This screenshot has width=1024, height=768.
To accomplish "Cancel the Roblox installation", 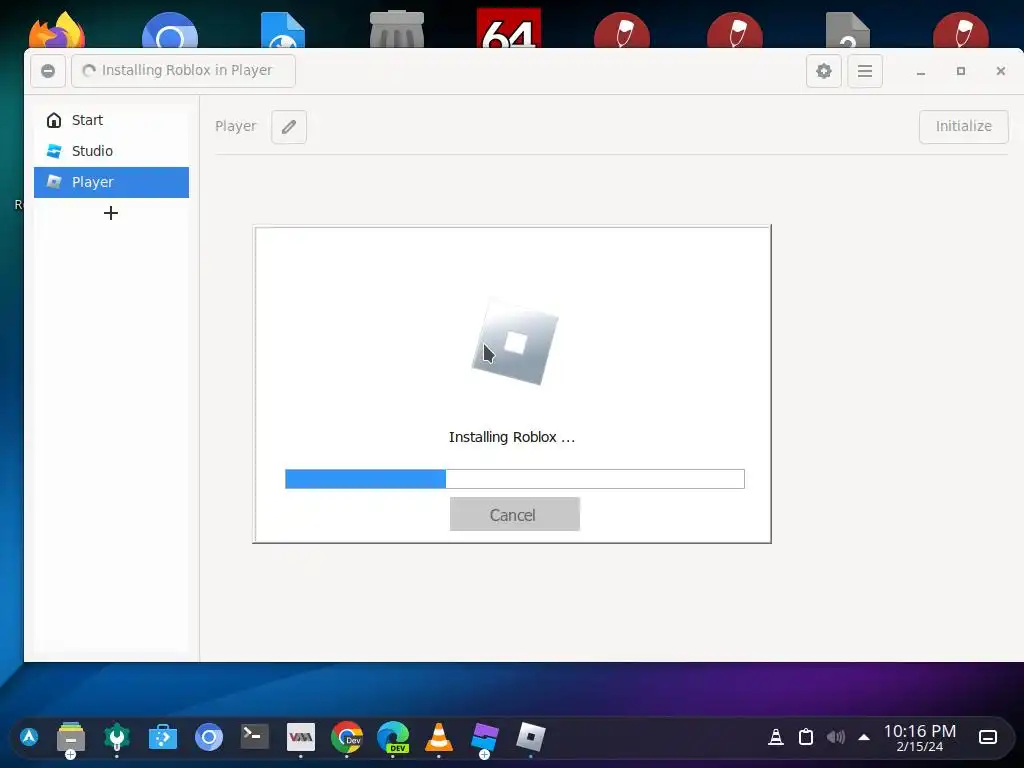I will (x=515, y=515).
